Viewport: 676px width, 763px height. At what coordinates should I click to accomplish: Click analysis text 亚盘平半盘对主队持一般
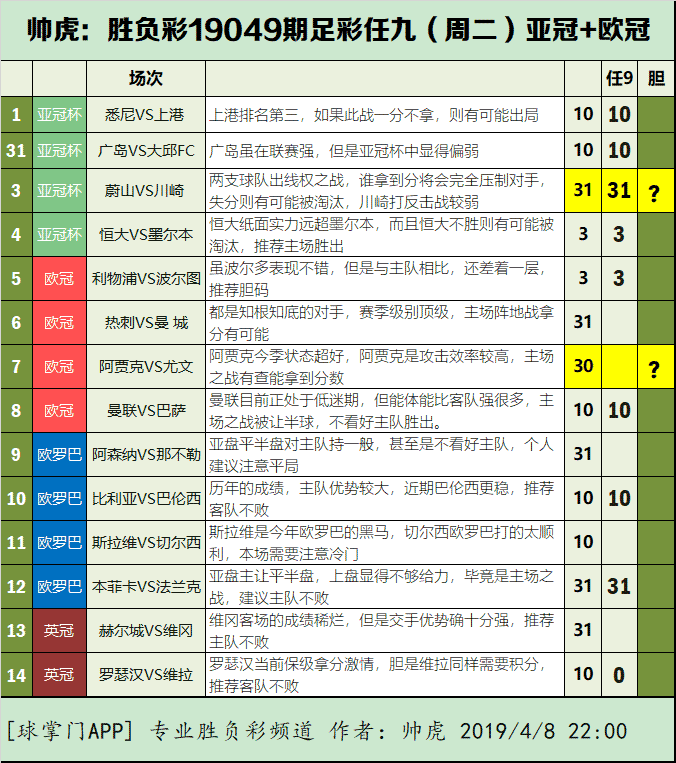[292, 444]
